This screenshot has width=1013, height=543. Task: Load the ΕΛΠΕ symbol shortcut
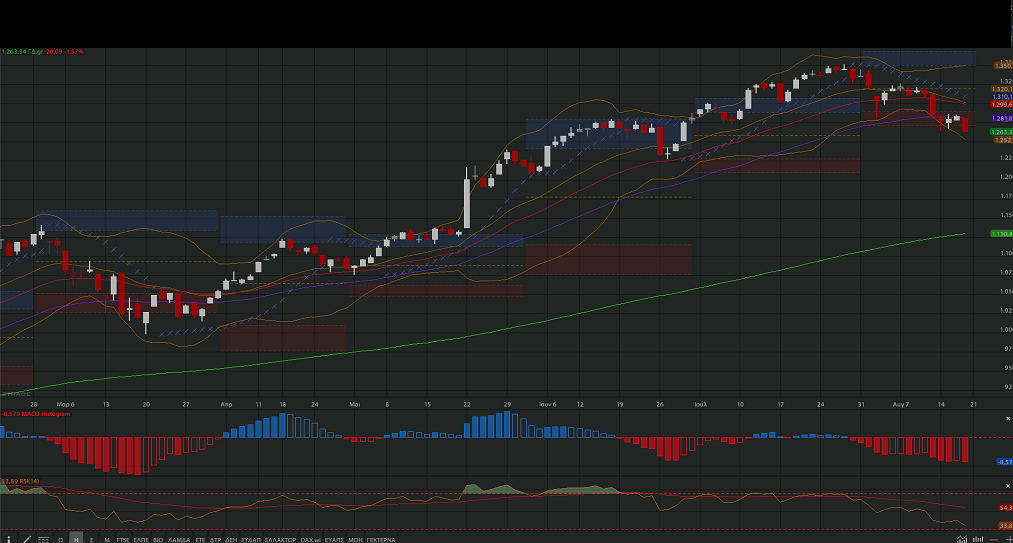point(141,540)
